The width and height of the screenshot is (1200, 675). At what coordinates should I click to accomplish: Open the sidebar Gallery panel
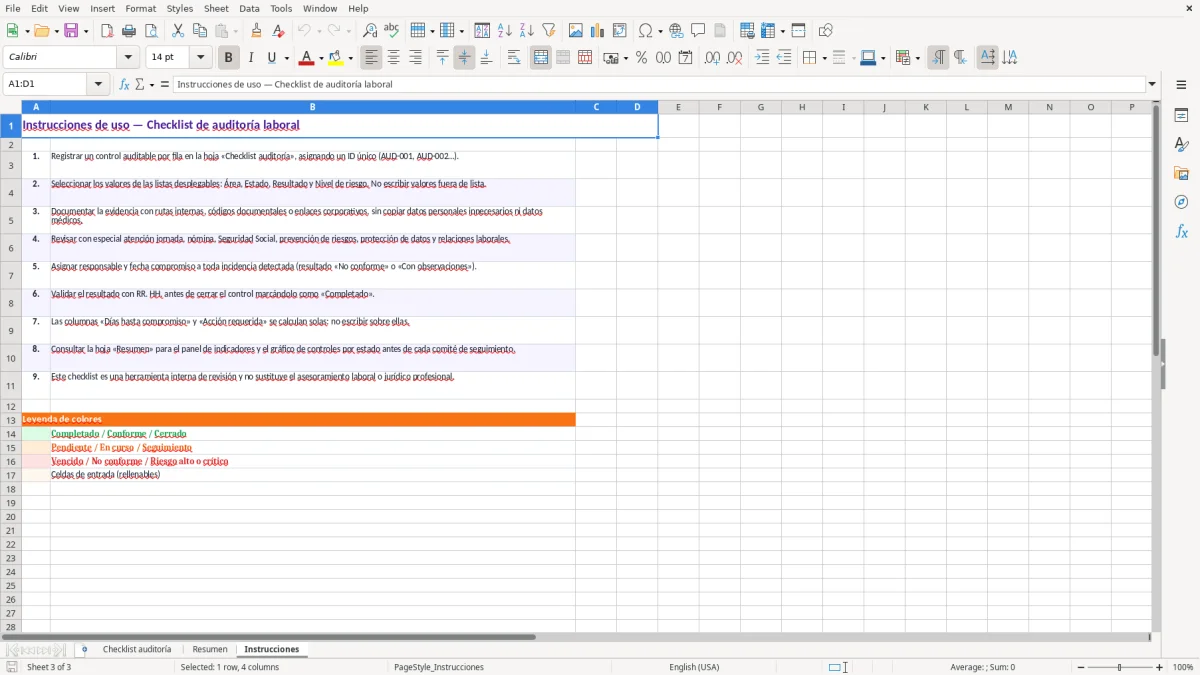point(1181,174)
